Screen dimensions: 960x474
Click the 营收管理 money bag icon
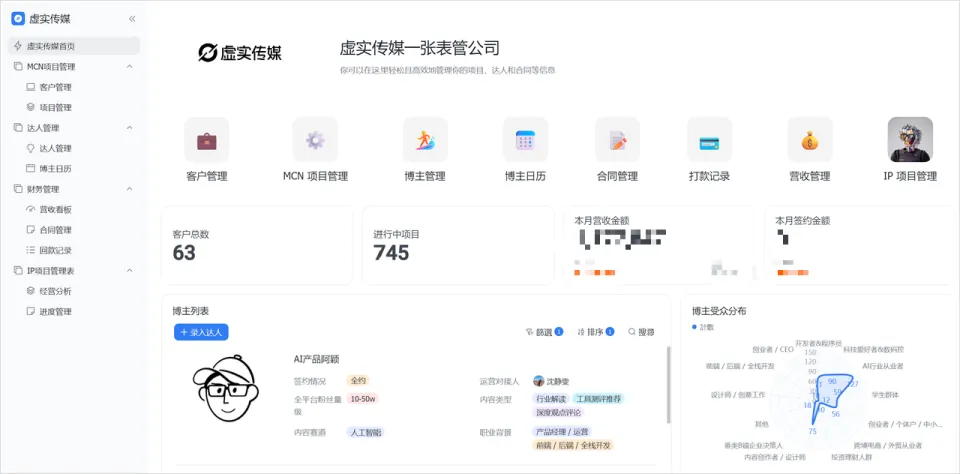tap(809, 141)
